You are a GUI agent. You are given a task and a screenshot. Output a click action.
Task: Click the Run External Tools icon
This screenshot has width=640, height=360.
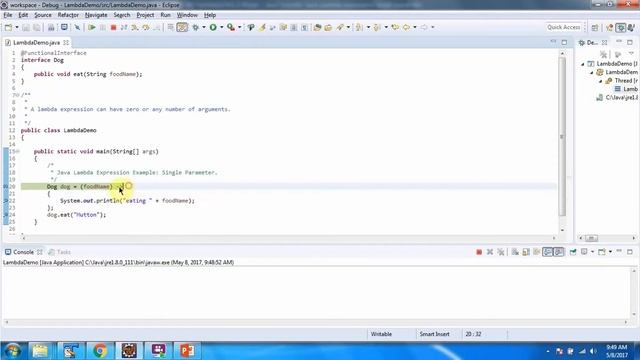tap(231, 27)
